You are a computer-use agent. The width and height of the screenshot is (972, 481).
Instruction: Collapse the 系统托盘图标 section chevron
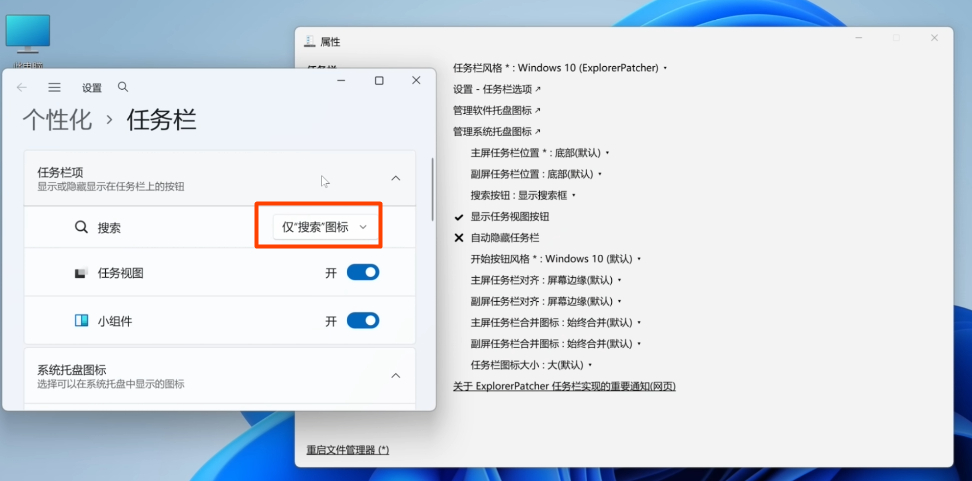tap(395, 376)
